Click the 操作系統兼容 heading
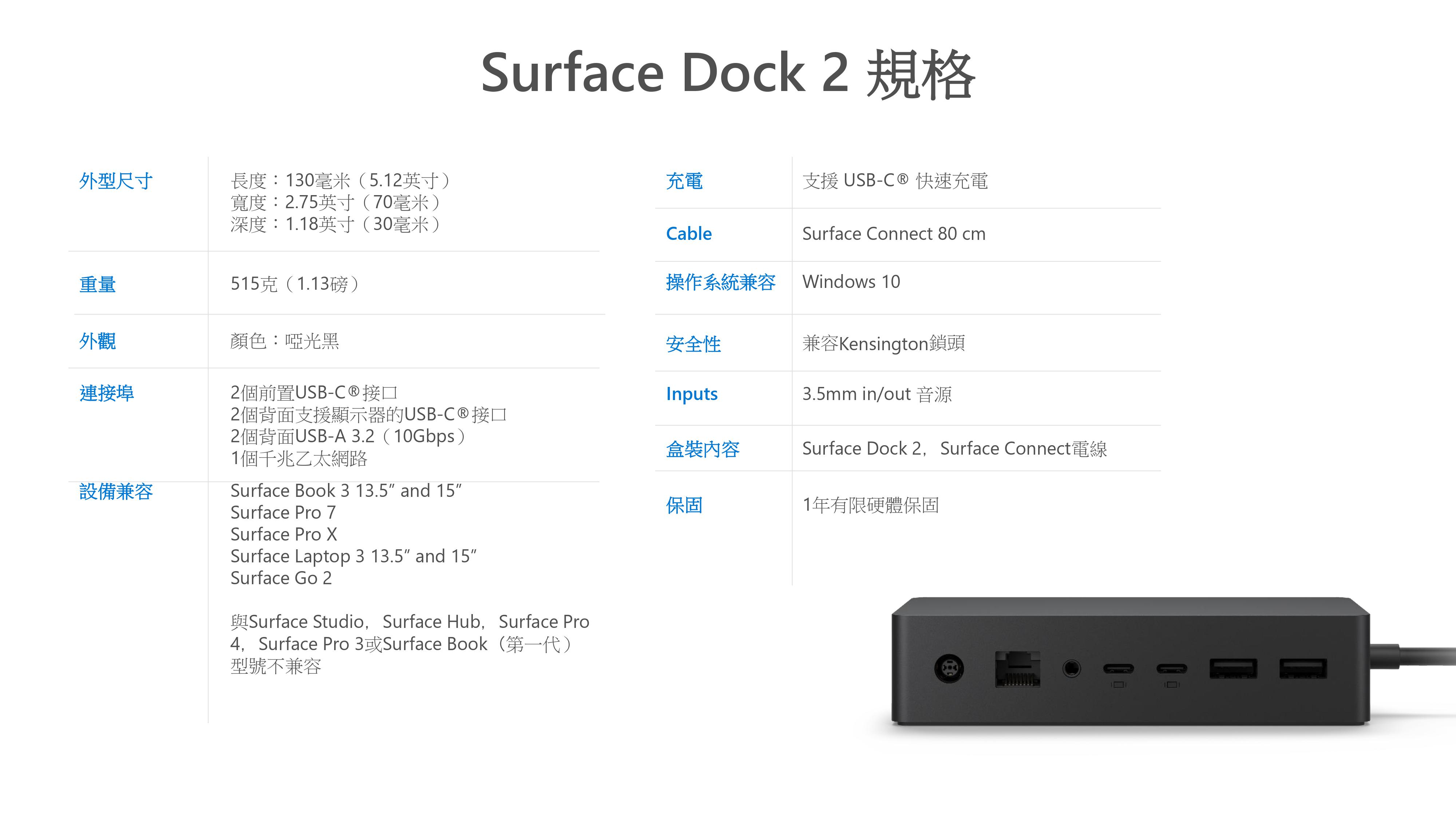 721,282
